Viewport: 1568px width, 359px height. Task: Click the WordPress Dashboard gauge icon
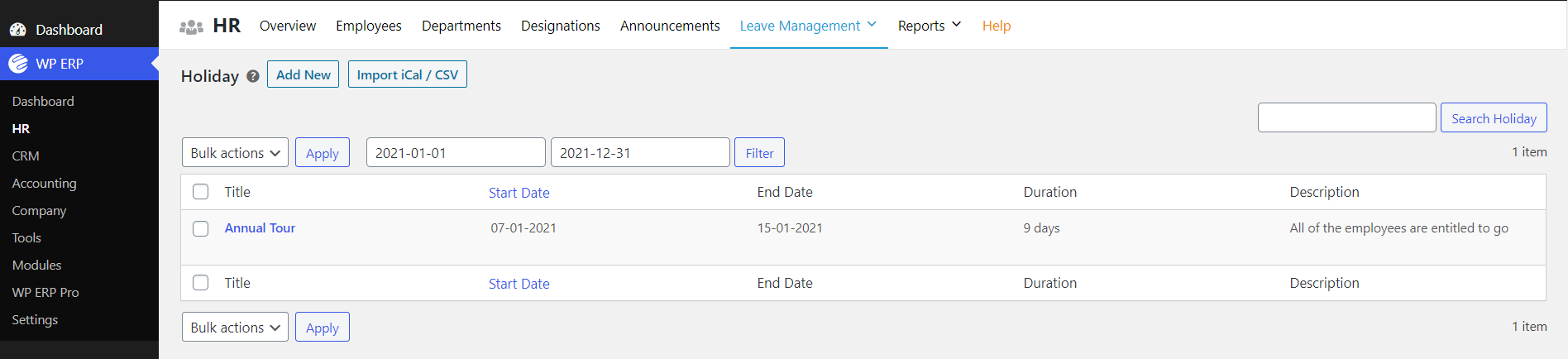coord(18,30)
